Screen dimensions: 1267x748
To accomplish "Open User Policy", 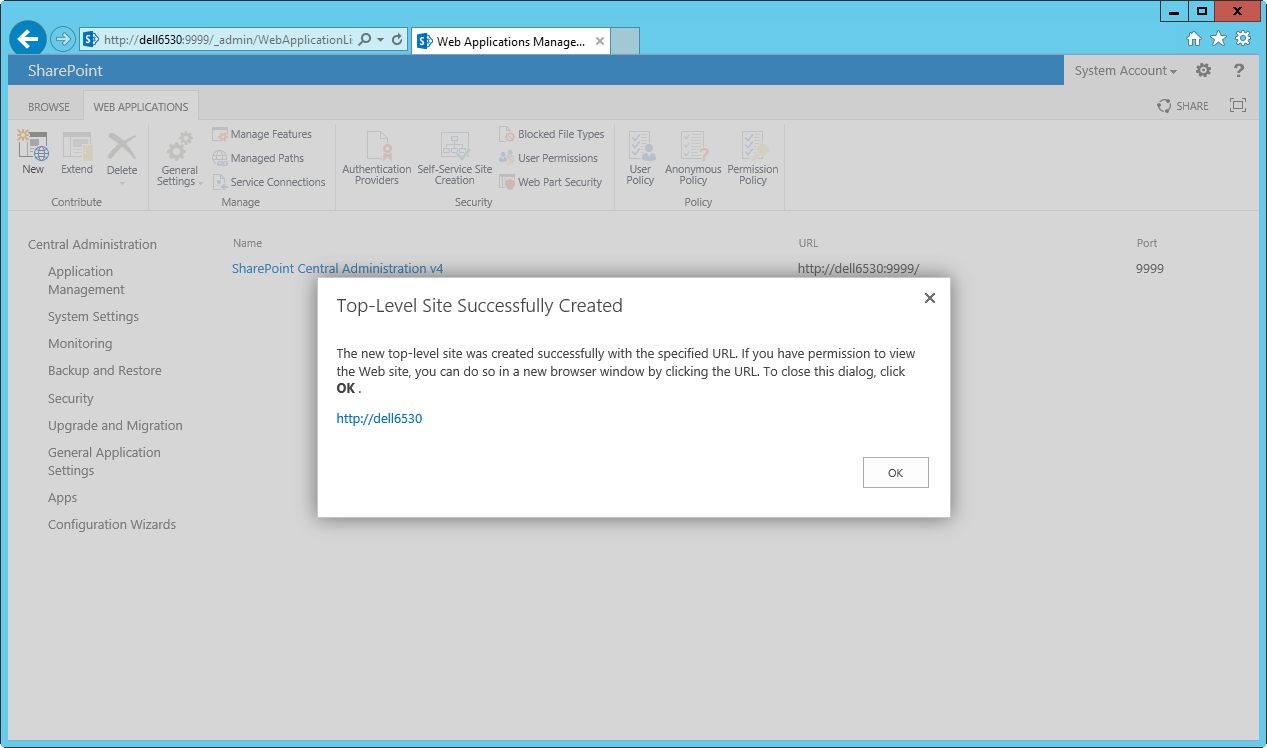I will coord(641,158).
